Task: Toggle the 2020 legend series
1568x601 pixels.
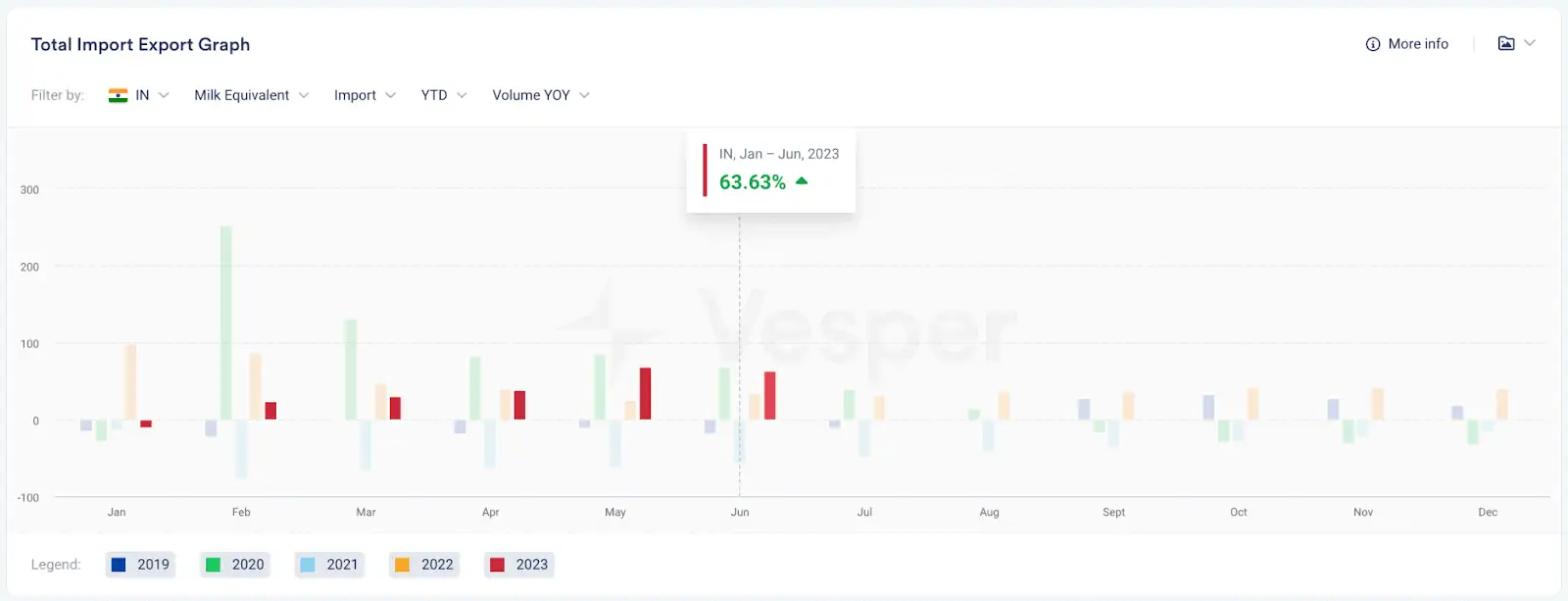Action: (235, 565)
